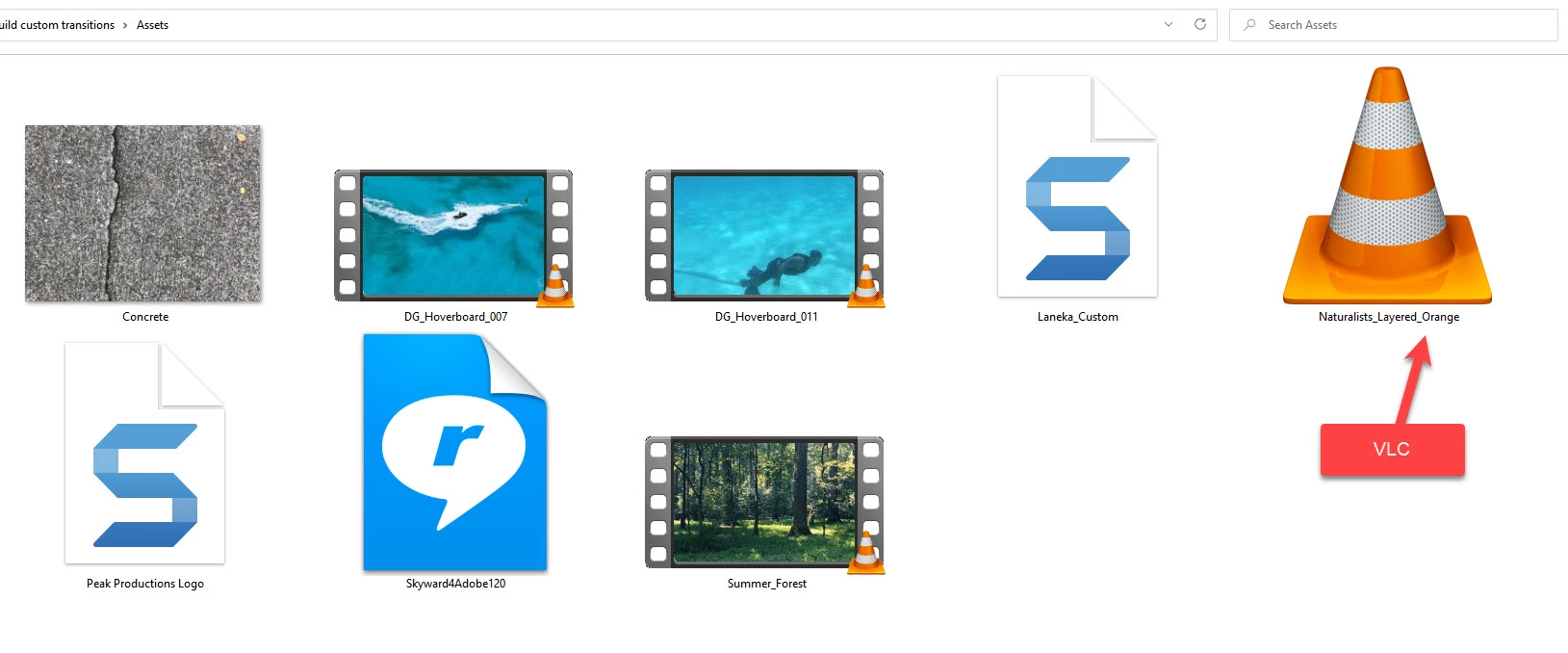Select the Naturalists_Layered_Orange VLC cone icon
This screenshot has width=1568, height=653.
coord(1387,185)
